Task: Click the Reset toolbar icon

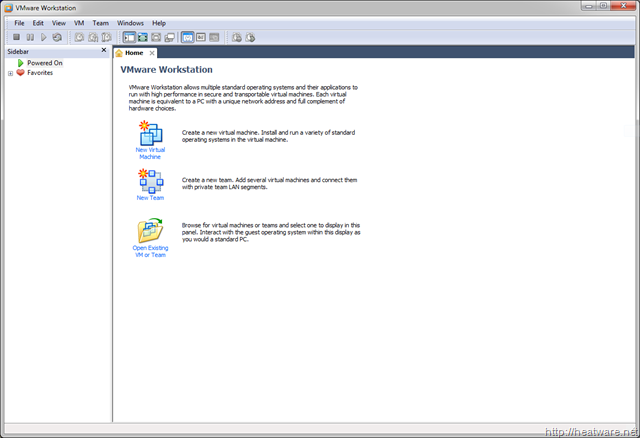Action: [x=58, y=37]
